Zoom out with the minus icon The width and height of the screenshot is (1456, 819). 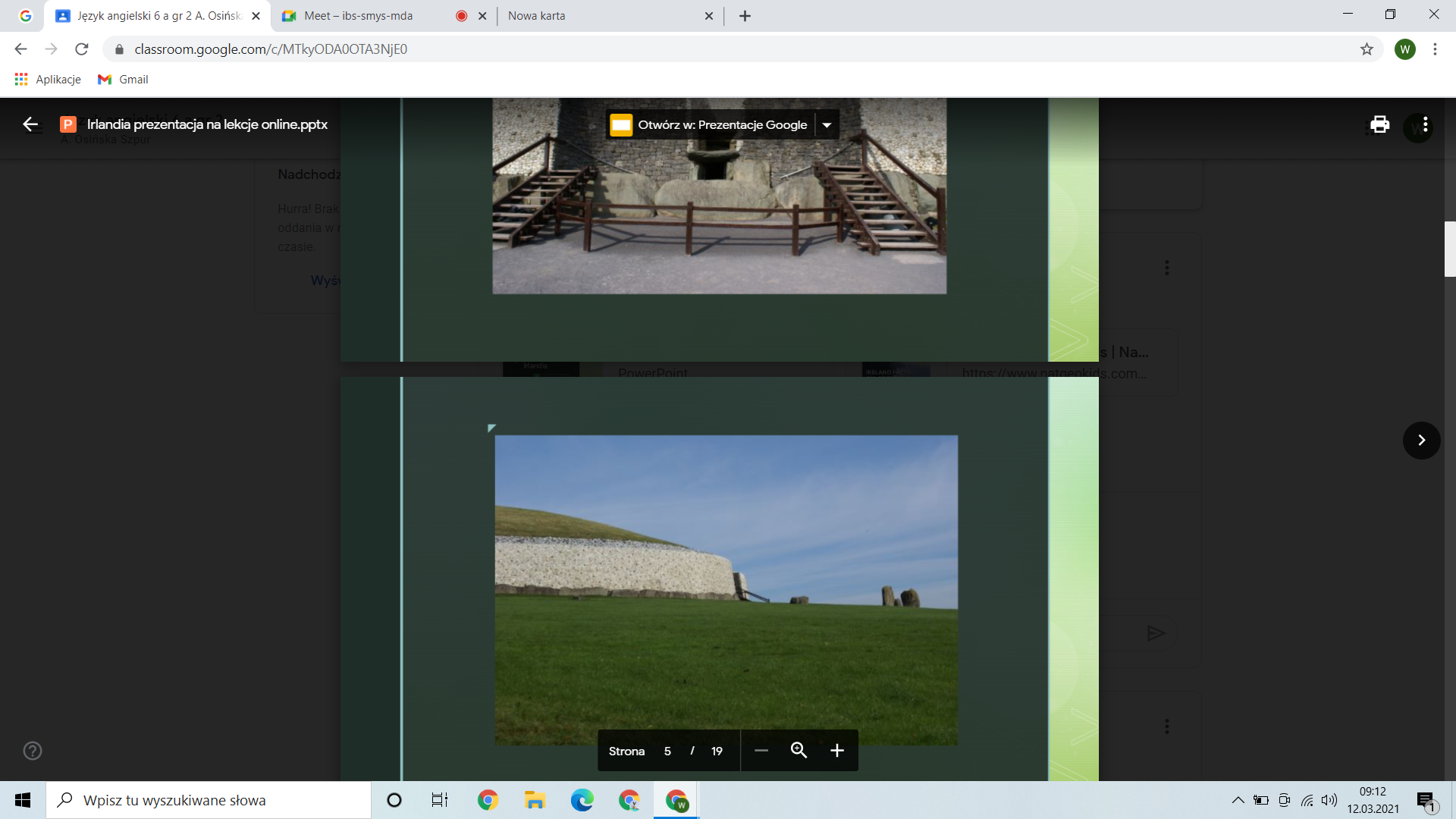761,751
